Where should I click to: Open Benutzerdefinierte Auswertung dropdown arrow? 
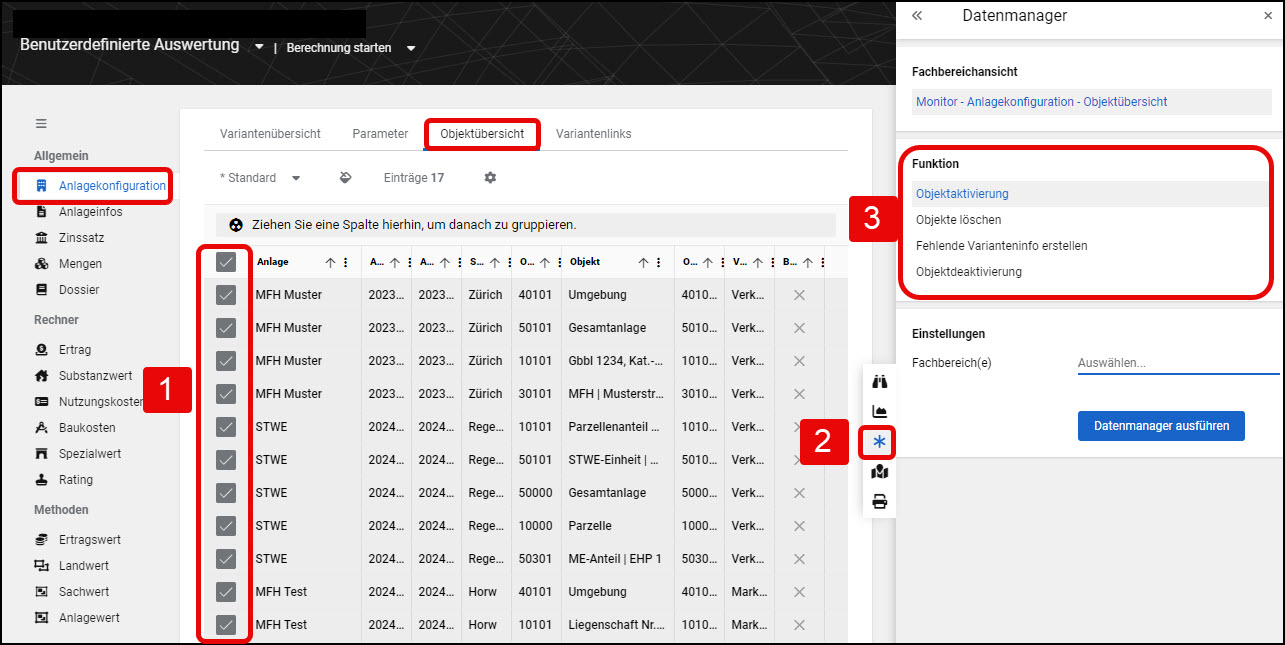(259, 47)
